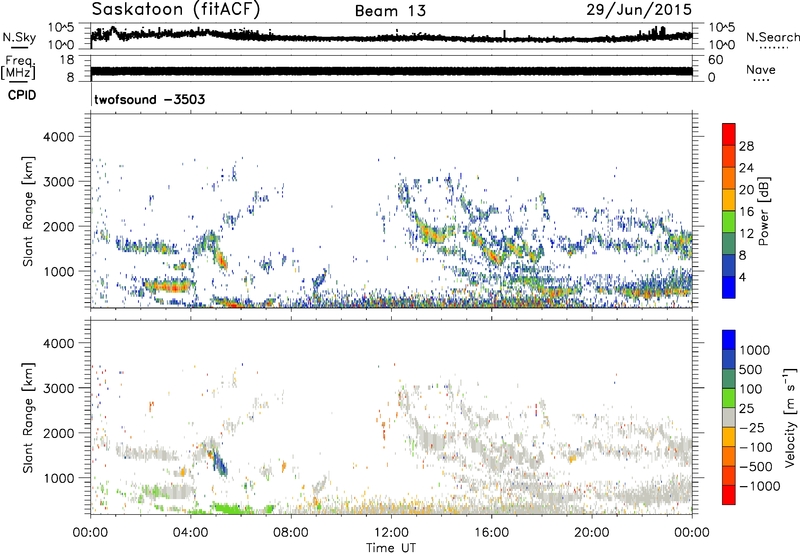Select the 'Beam 13' label
This screenshot has width=800, height=554.
click(x=390, y=11)
